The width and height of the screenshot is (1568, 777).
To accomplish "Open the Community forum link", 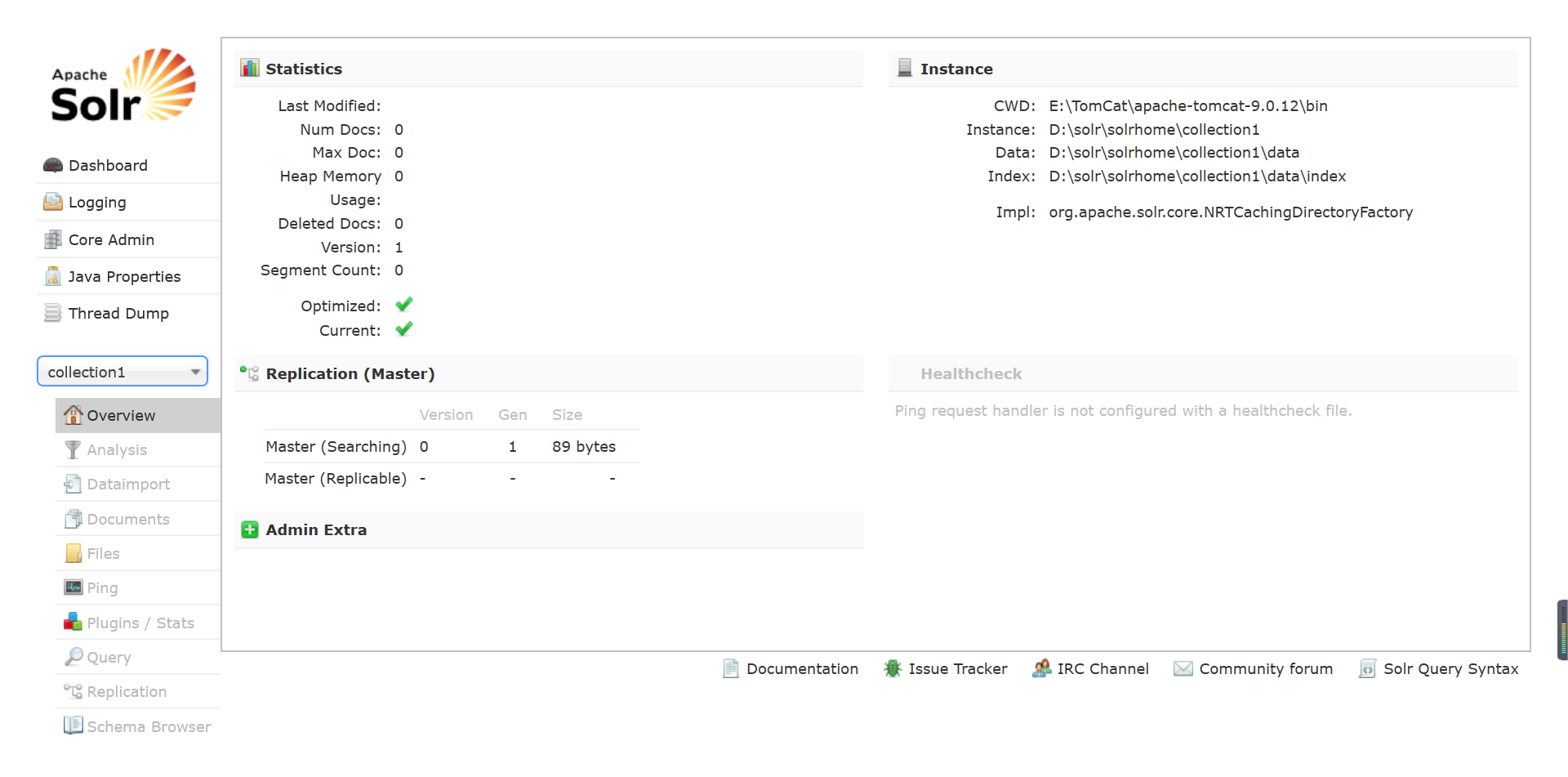I will pos(1266,668).
